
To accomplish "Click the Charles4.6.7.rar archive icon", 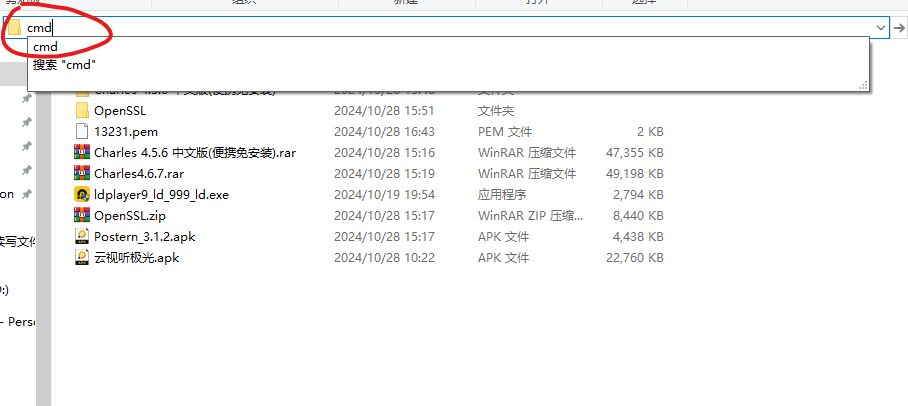I will point(82,173).
